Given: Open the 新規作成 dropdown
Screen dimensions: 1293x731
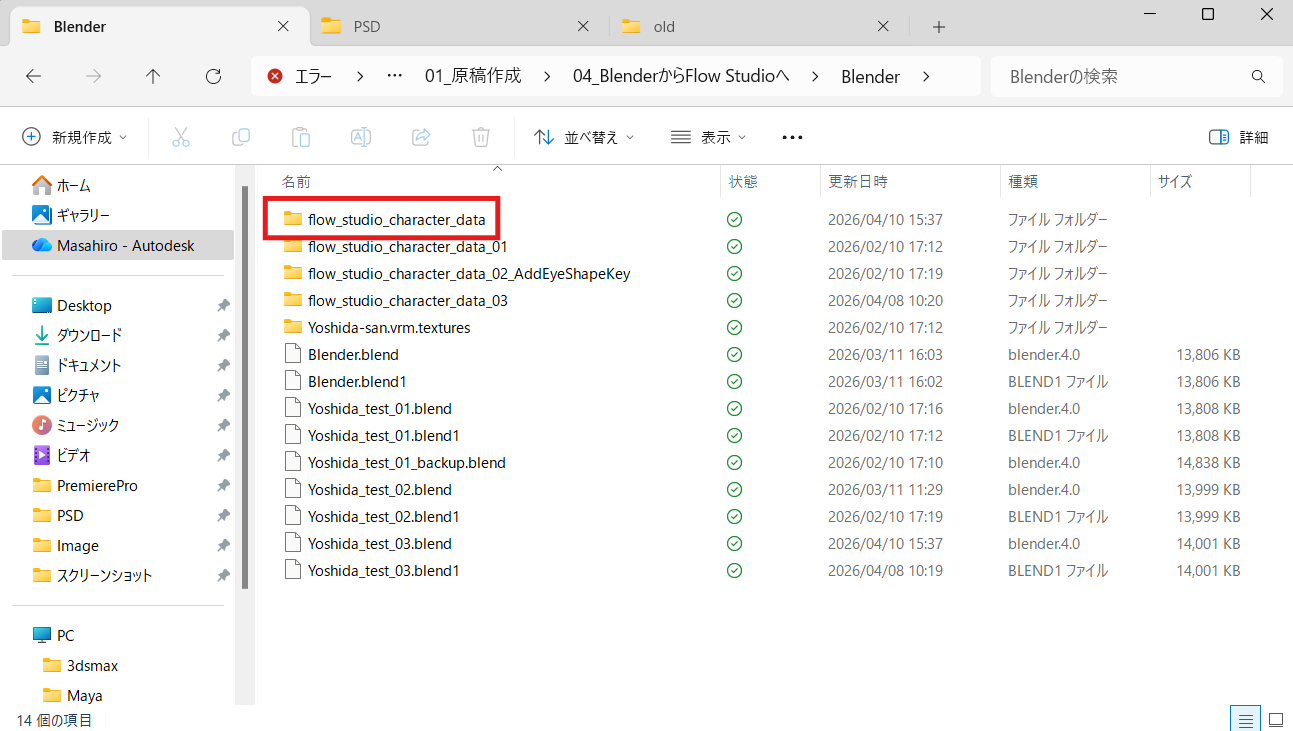Looking at the screenshot, I should [x=76, y=137].
